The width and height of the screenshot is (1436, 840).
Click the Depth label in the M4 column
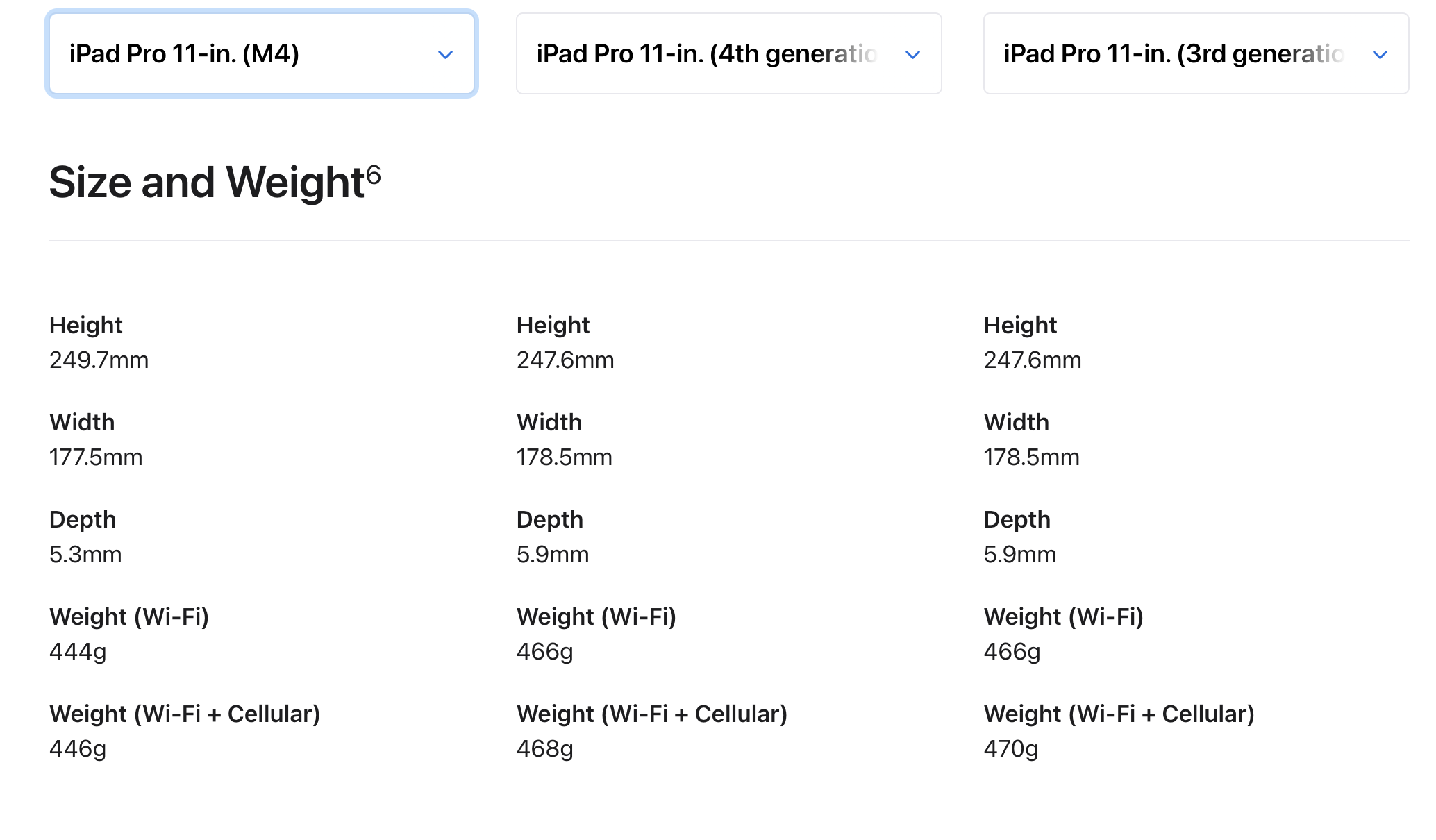[83, 520]
